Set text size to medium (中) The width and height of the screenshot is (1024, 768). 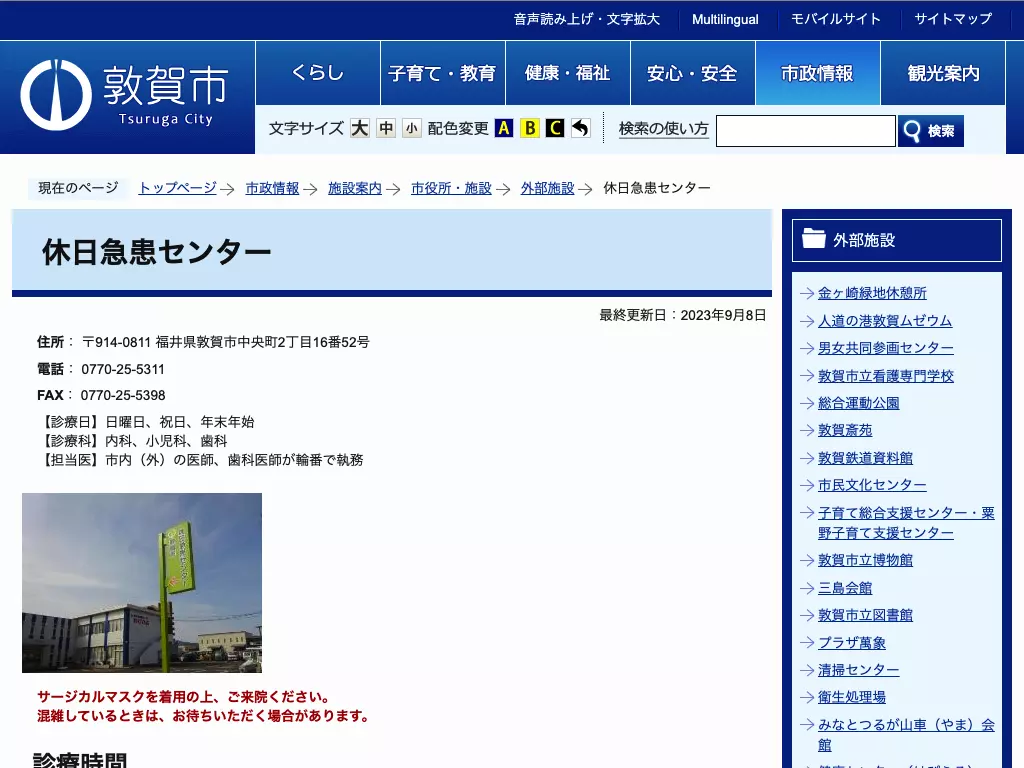pyautogui.click(x=386, y=128)
